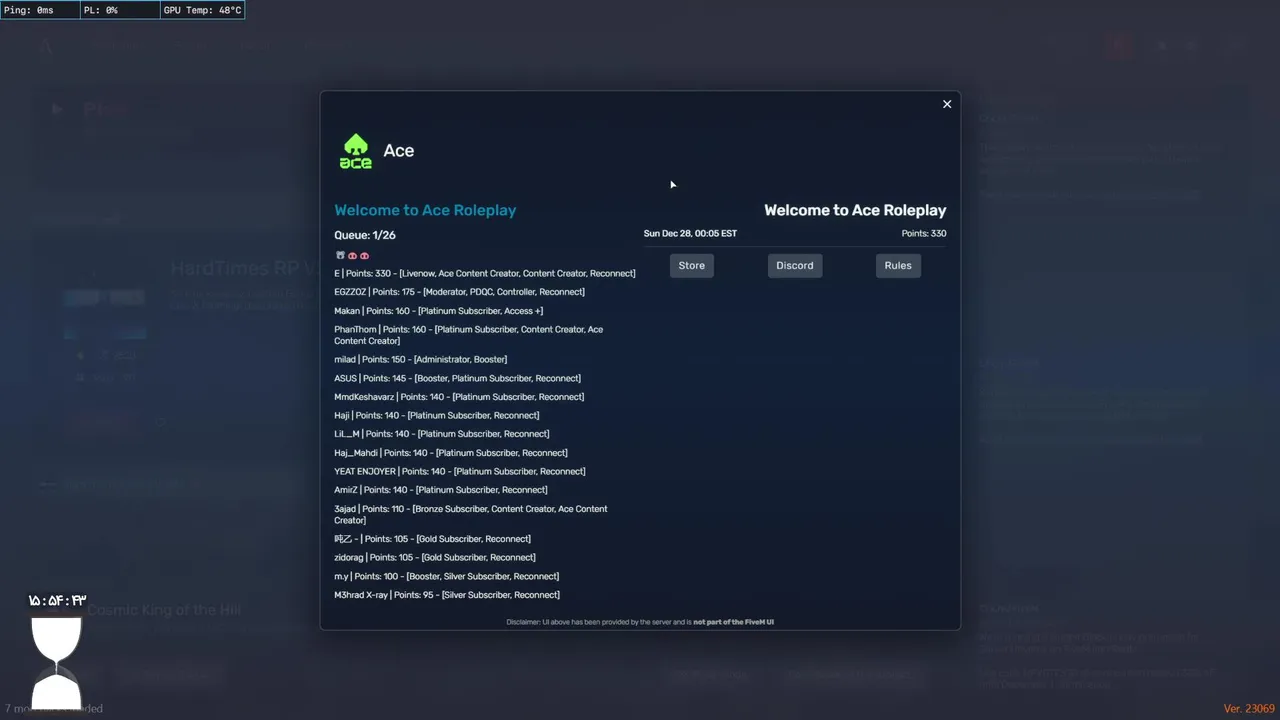Close the Ace Roleplay queue dialog

coord(947,104)
